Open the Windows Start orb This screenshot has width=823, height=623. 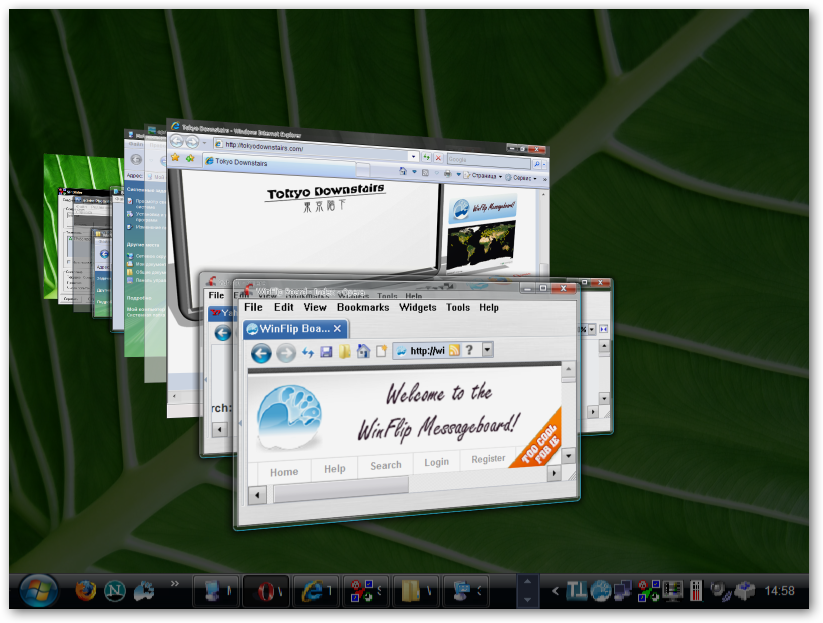38,591
